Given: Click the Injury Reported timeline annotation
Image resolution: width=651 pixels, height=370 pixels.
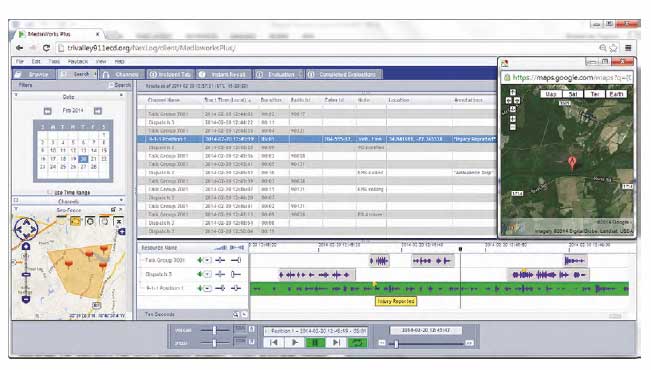Looking at the screenshot, I should [x=396, y=301].
